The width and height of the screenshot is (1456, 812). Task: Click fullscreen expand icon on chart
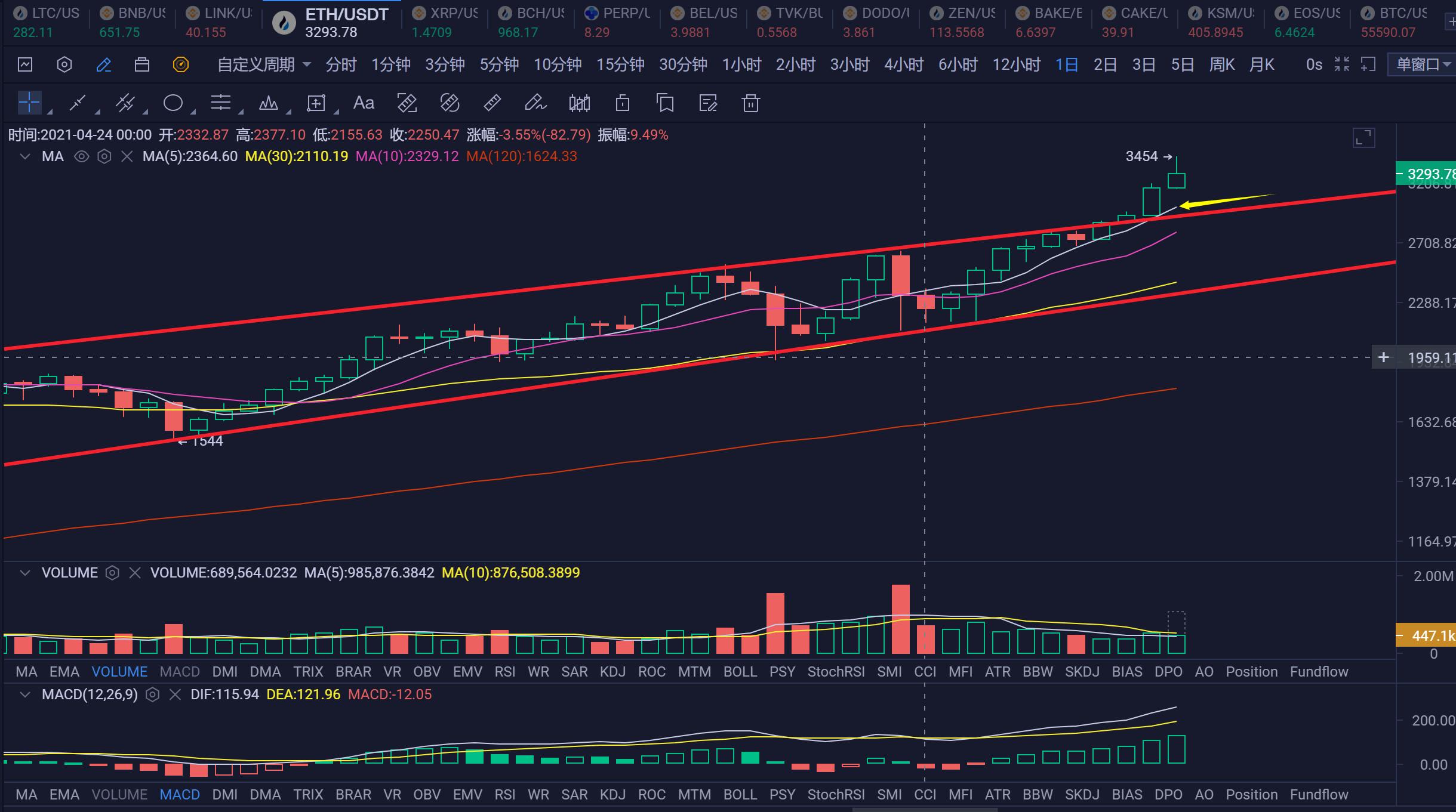pos(1363,138)
